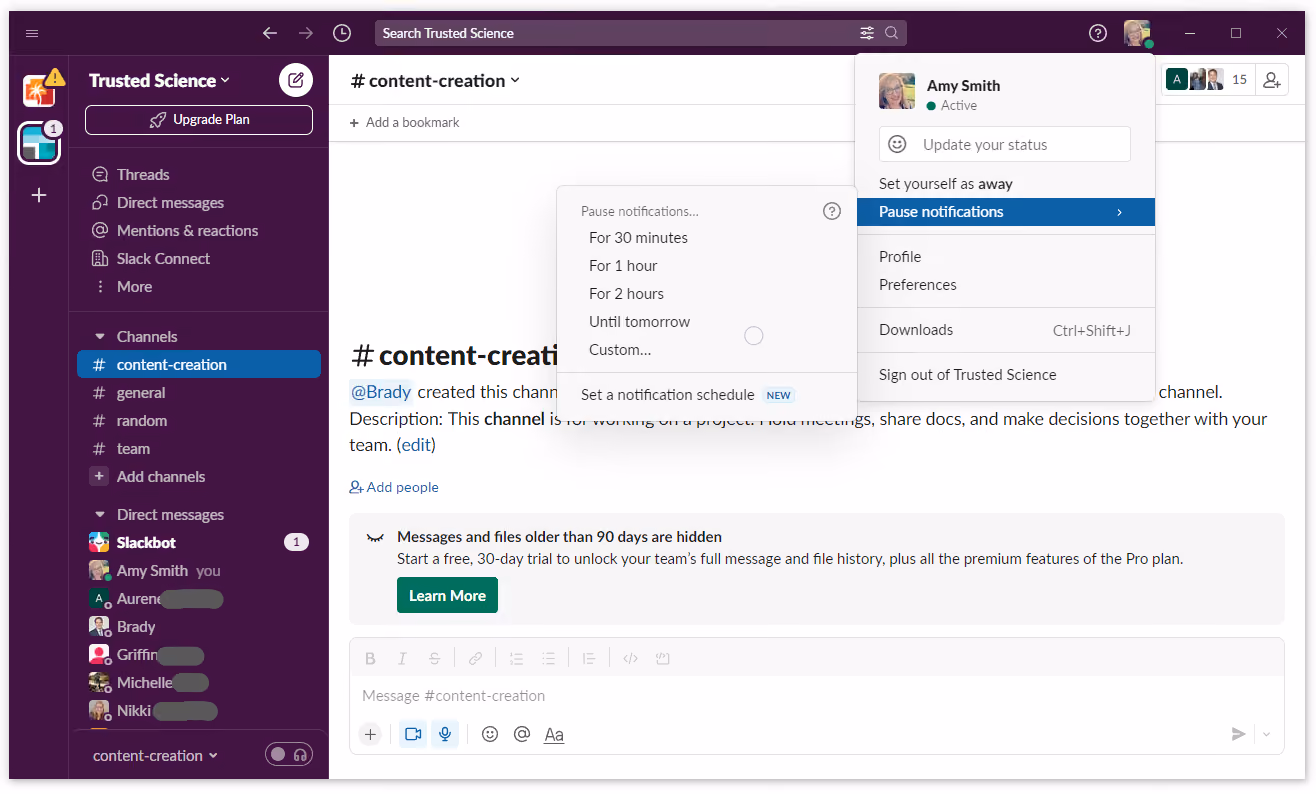The height and width of the screenshot is (794, 1316).
Task: Click Upgrade Plan button
Action: tap(199, 120)
